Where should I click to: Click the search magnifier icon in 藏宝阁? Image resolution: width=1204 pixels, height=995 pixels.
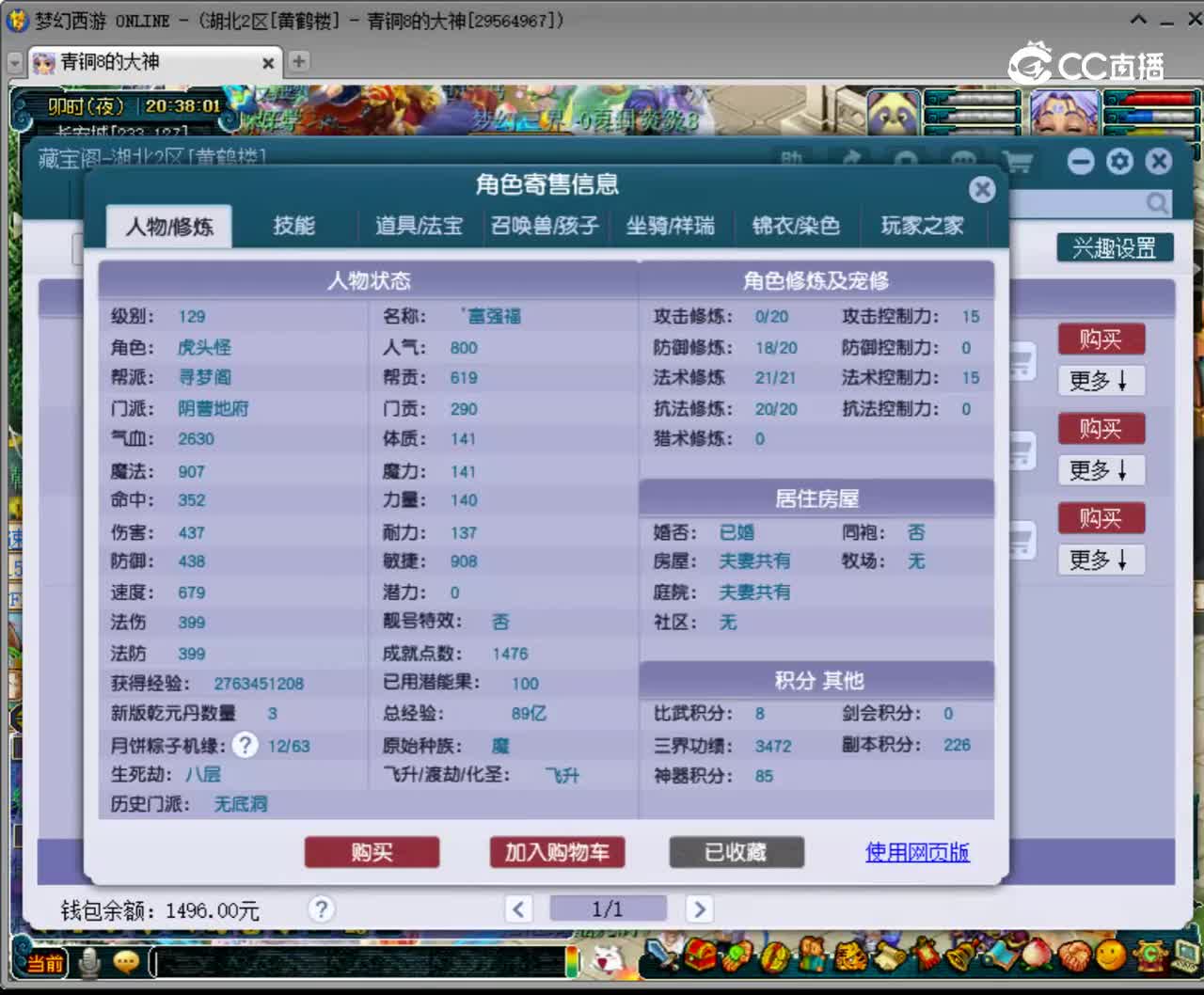coord(1157,202)
